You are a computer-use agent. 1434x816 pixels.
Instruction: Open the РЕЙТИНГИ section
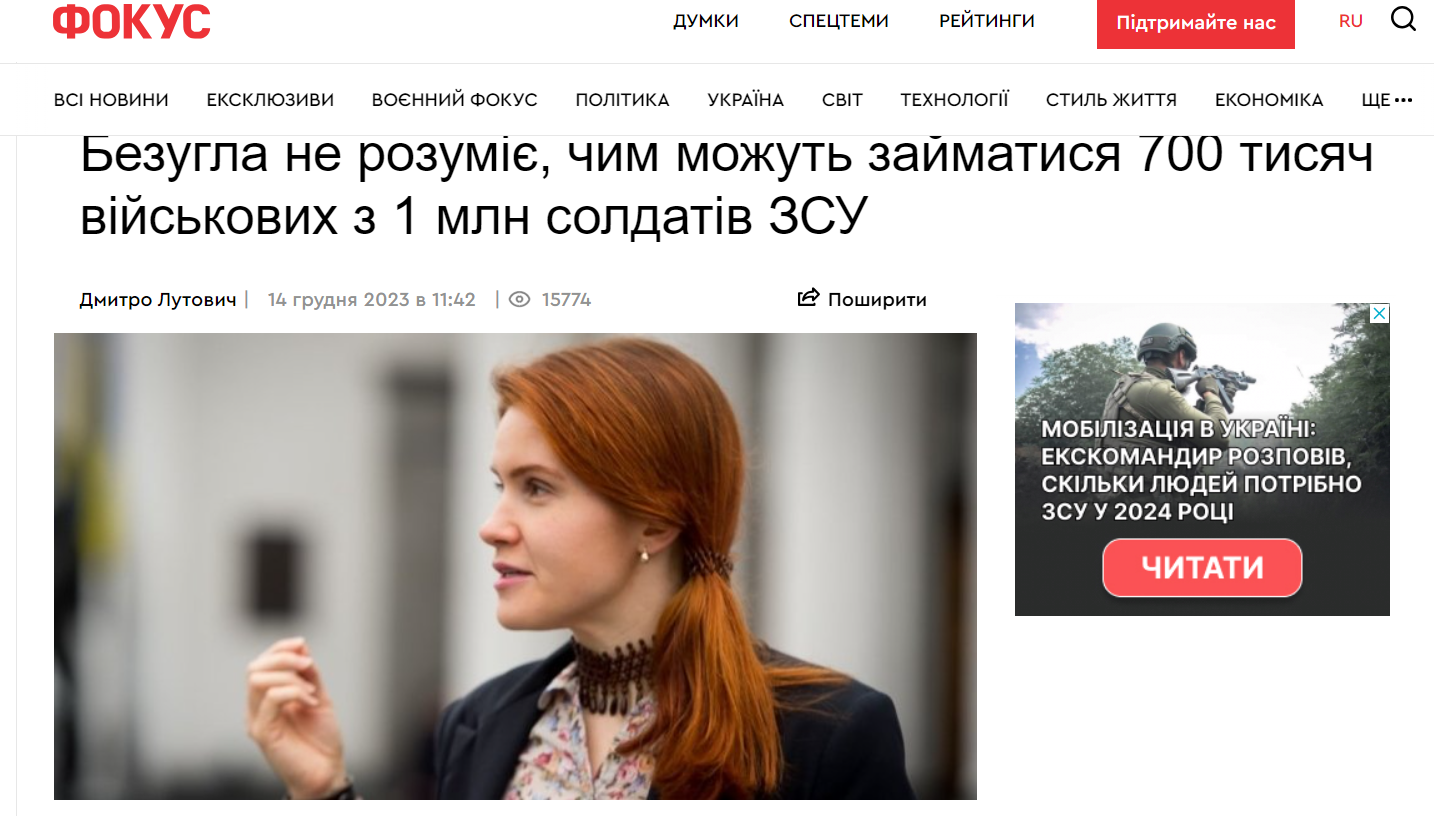(987, 21)
